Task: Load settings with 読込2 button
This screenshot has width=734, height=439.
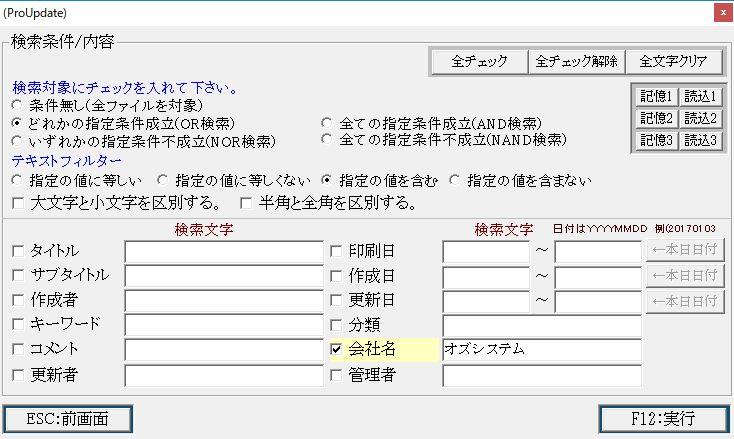Action: (x=700, y=118)
